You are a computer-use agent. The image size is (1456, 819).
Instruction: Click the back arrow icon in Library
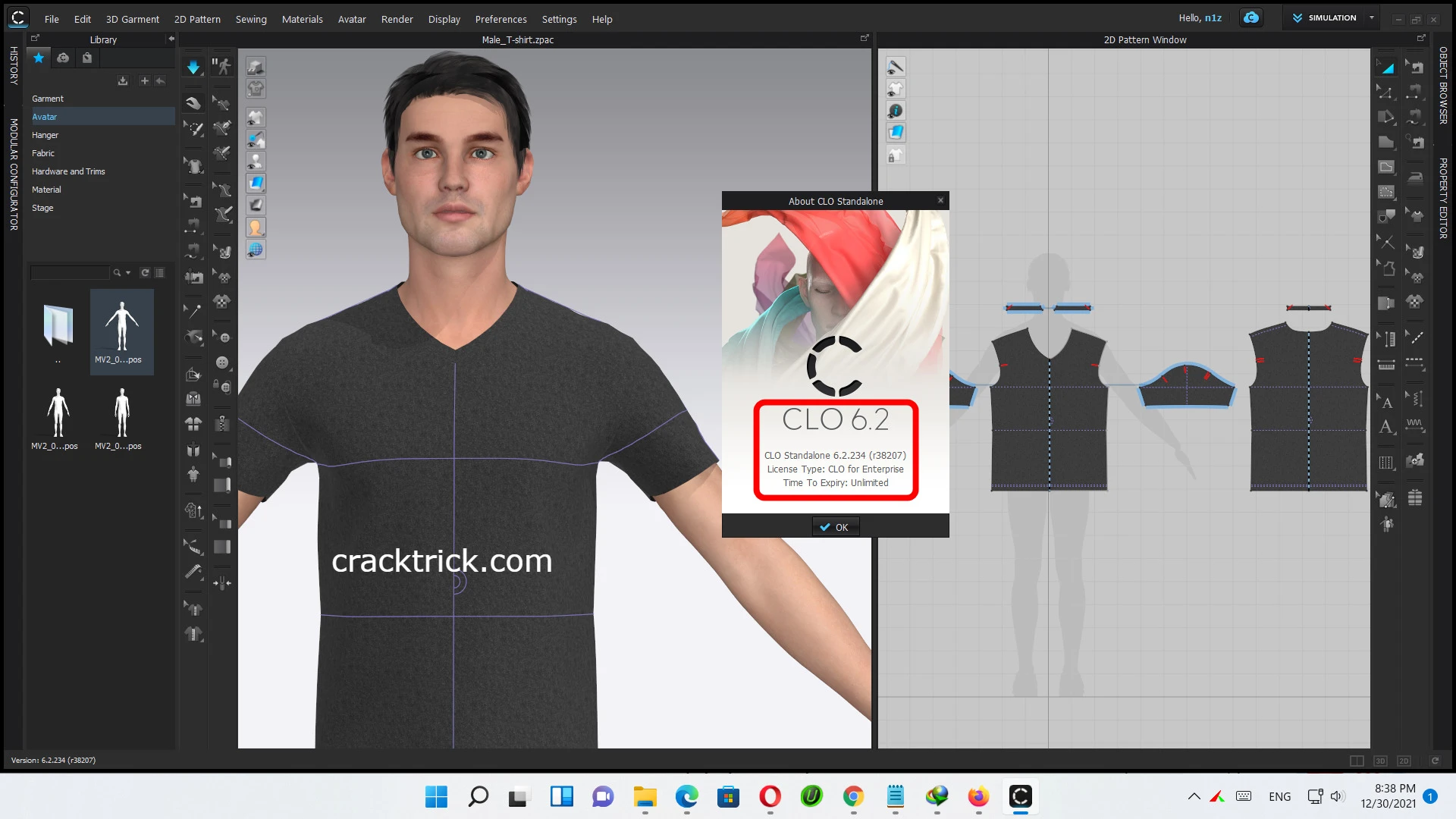160,80
